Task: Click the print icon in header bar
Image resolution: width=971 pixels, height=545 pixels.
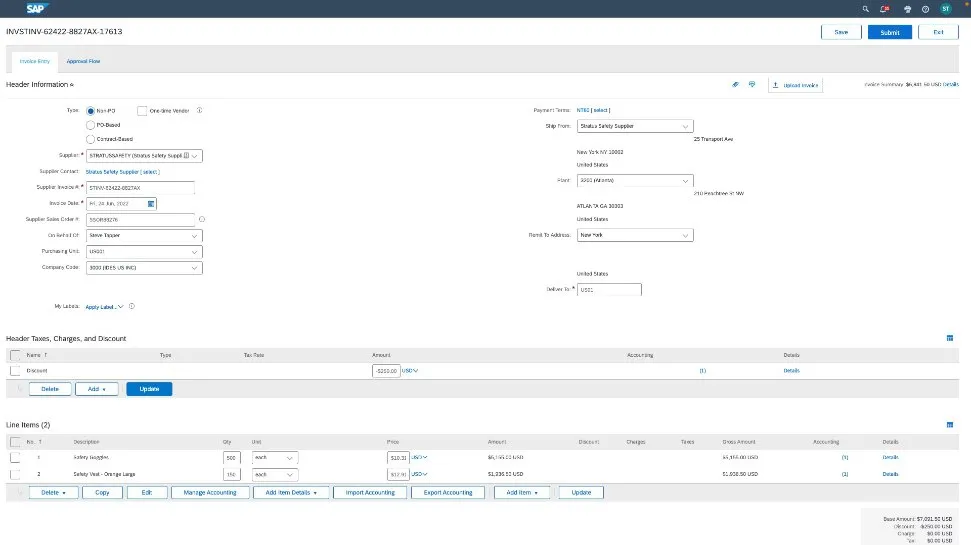Action: (907, 8)
